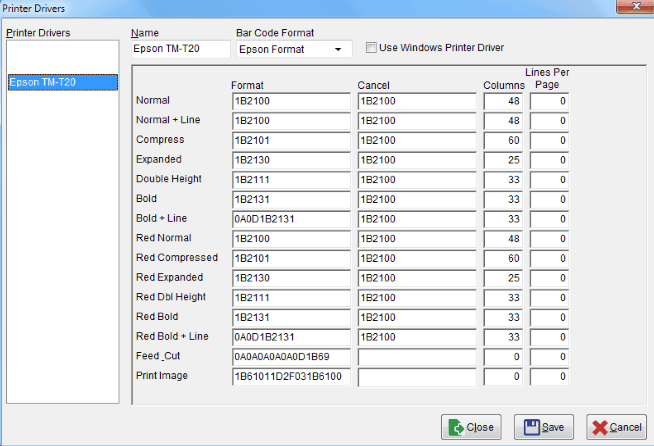
Task: Click the Close button at the bottom
Action: [470, 427]
